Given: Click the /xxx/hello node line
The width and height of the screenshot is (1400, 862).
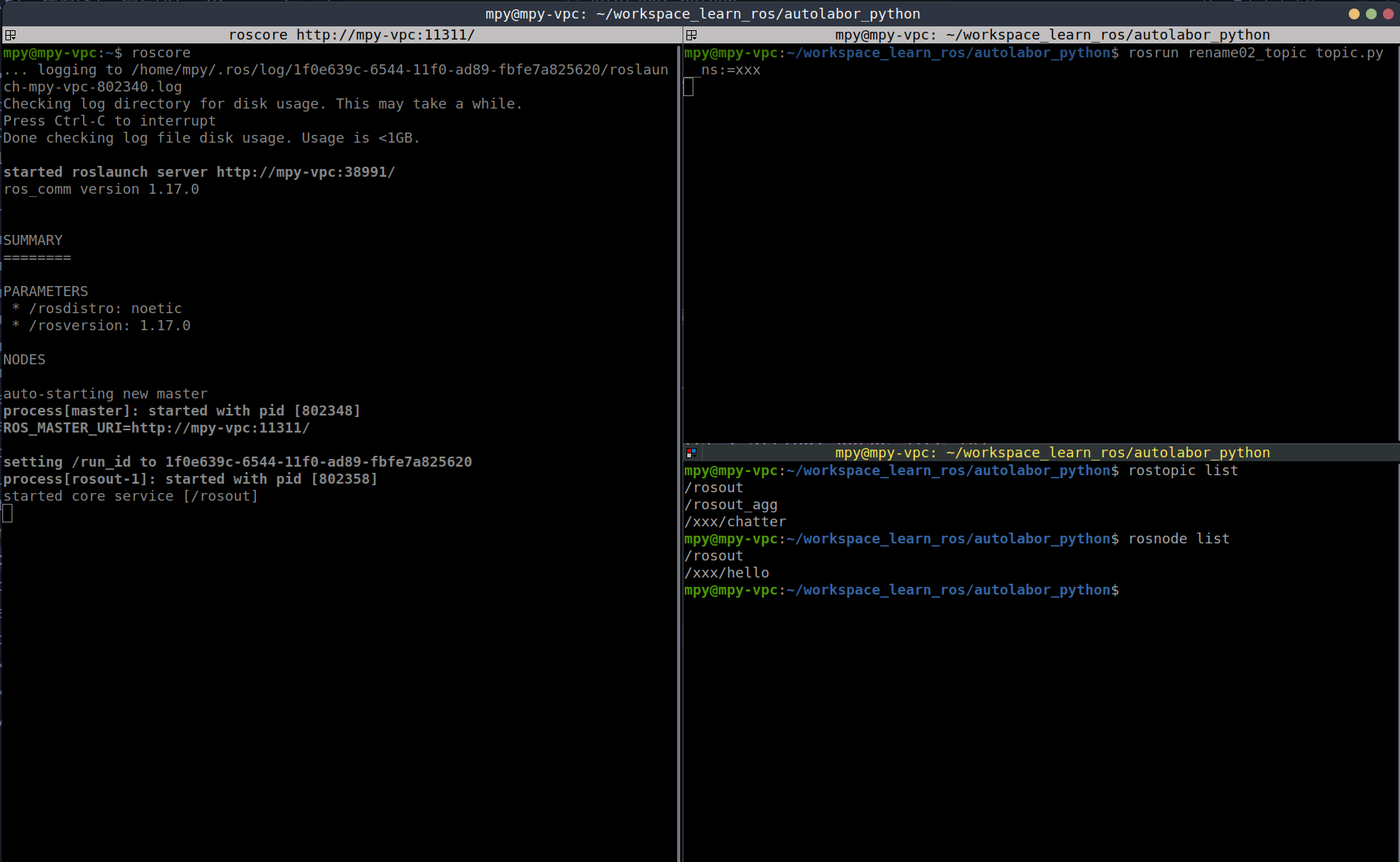Looking at the screenshot, I should pos(727,573).
